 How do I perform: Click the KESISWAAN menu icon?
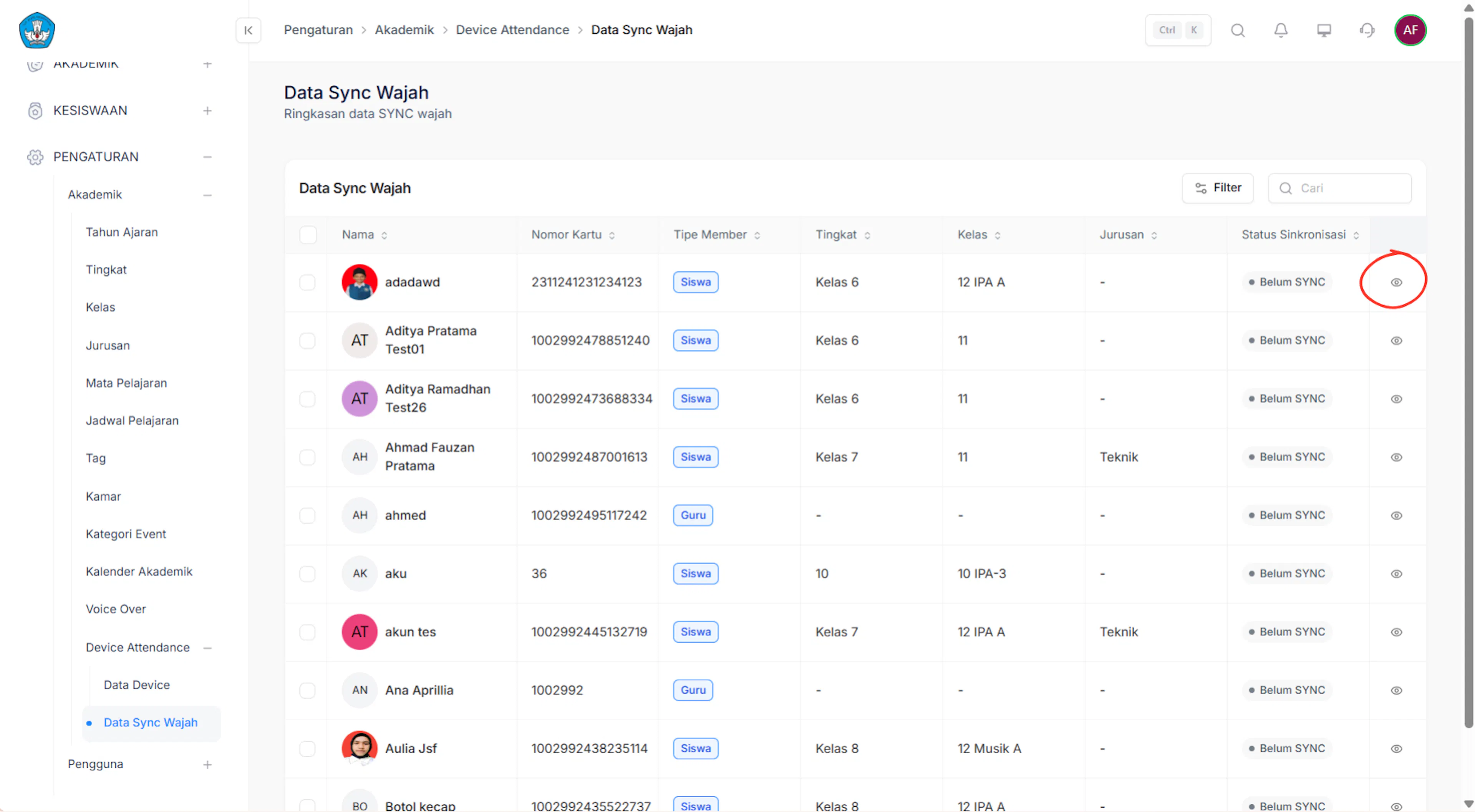coord(35,111)
